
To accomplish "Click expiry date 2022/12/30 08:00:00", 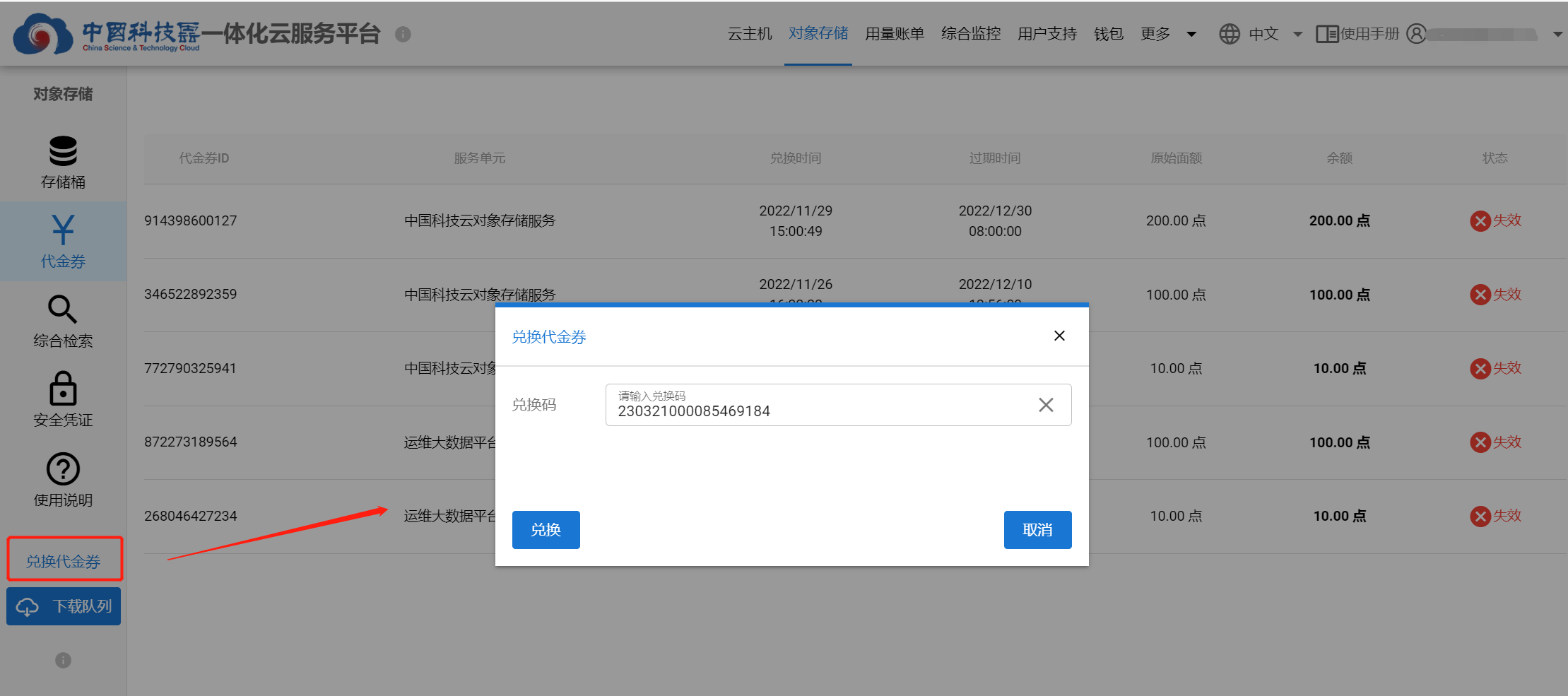I will pyautogui.click(x=995, y=221).
